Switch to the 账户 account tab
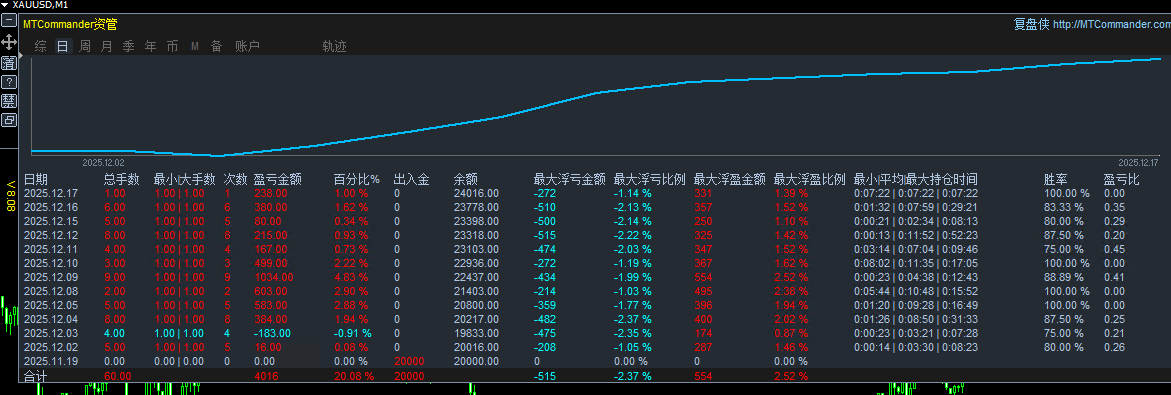The height and width of the screenshot is (395, 1171). (247, 46)
